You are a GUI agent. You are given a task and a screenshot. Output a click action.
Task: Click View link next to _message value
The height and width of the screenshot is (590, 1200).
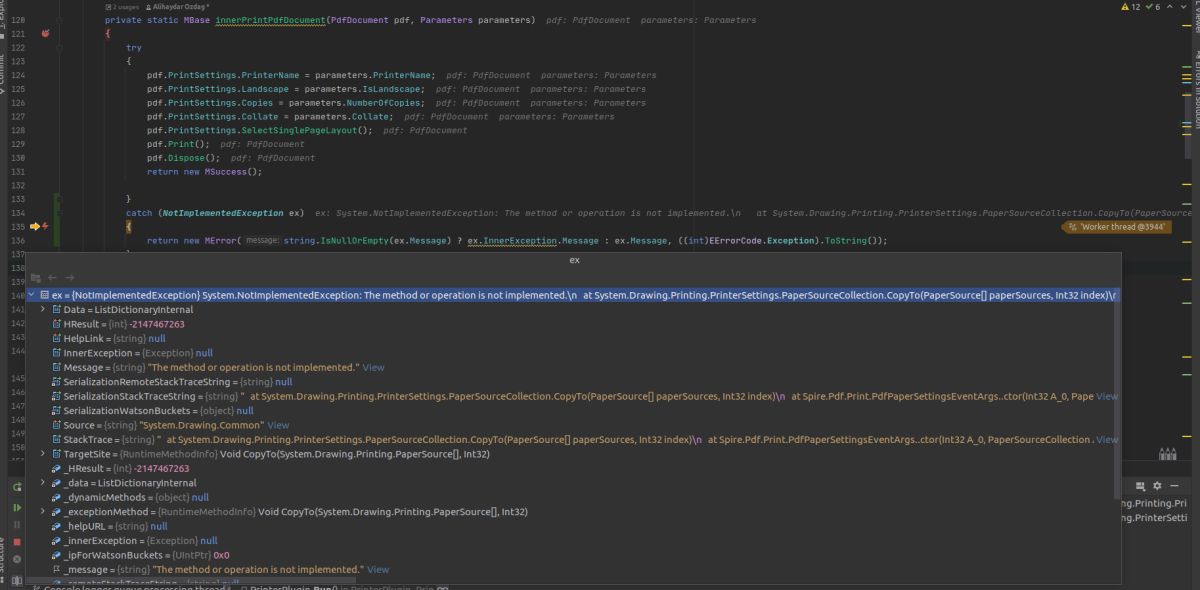(x=378, y=569)
